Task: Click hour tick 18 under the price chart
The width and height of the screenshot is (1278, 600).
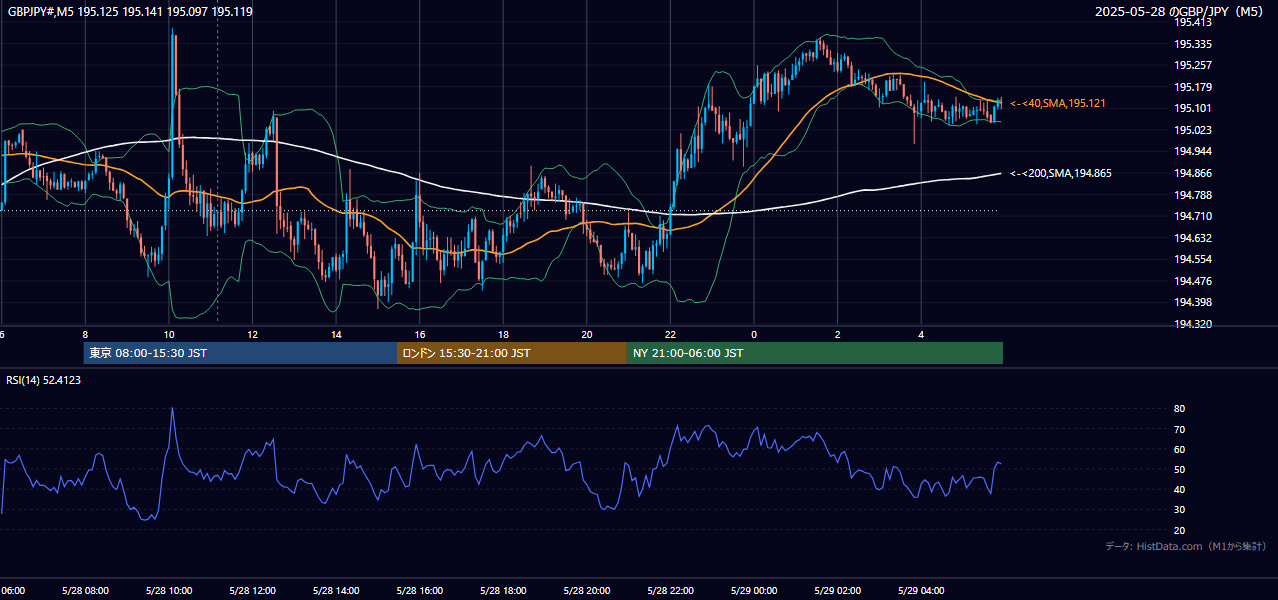Action: [503, 335]
